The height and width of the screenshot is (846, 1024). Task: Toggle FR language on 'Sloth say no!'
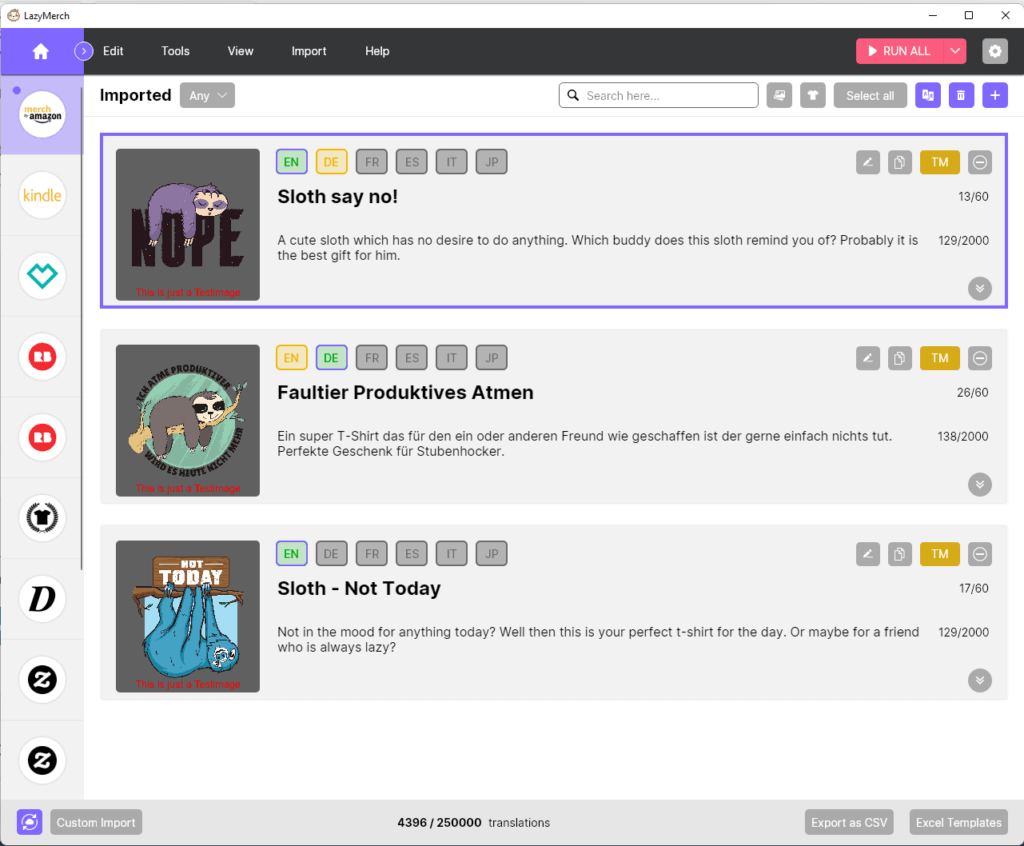pyautogui.click(x=371, y=162)
